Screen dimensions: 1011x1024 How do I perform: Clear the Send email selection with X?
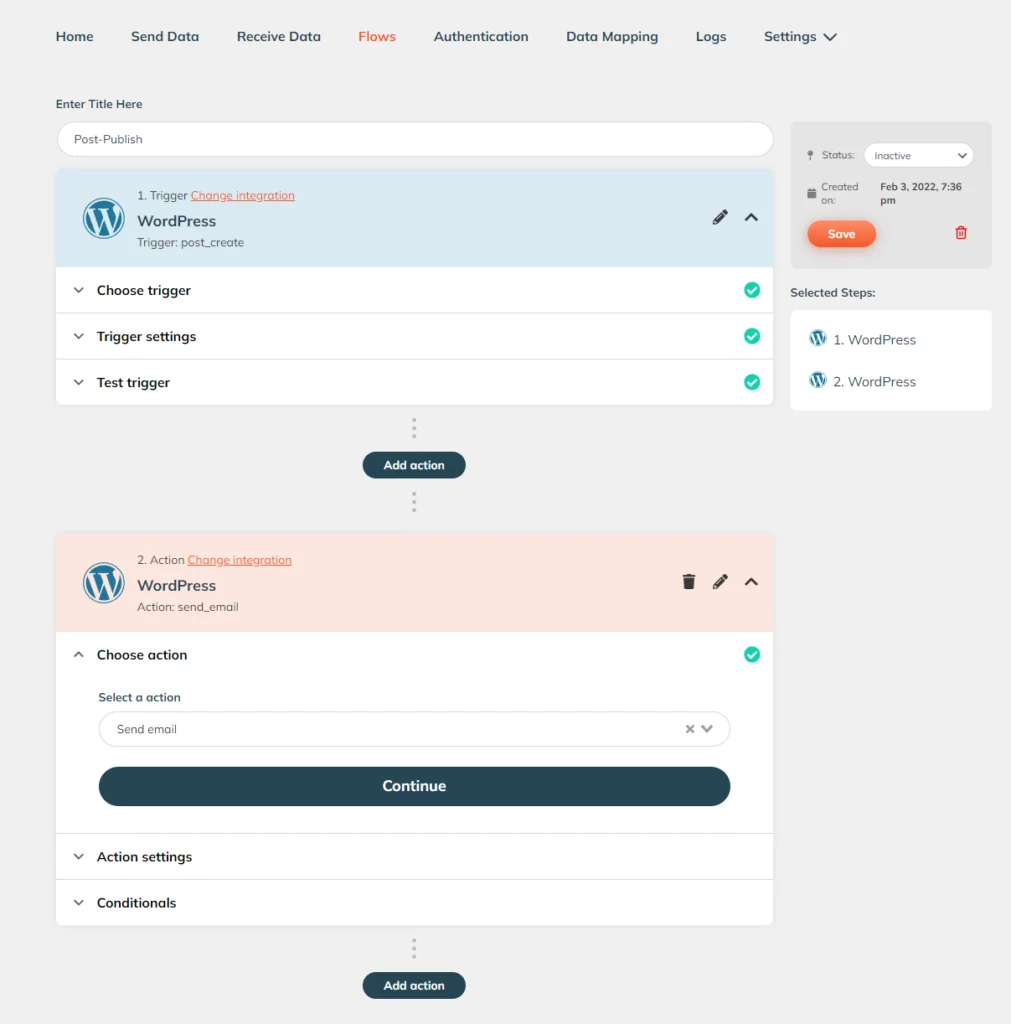690,729
